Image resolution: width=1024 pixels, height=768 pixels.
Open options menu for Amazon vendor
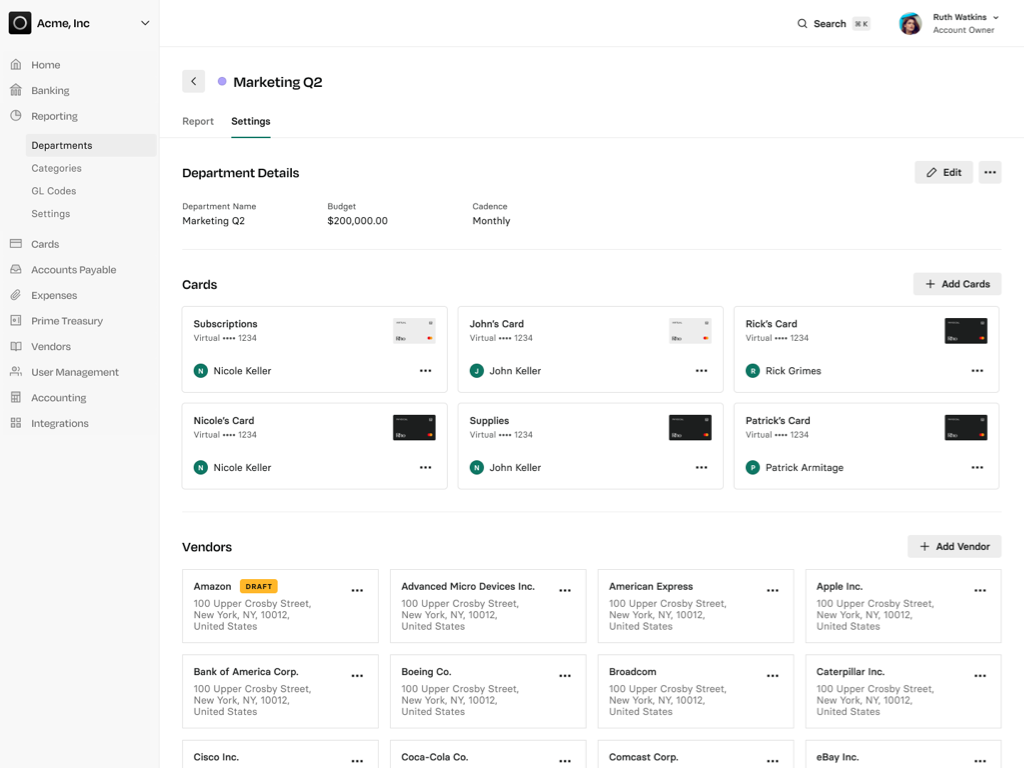coord(357,590)
